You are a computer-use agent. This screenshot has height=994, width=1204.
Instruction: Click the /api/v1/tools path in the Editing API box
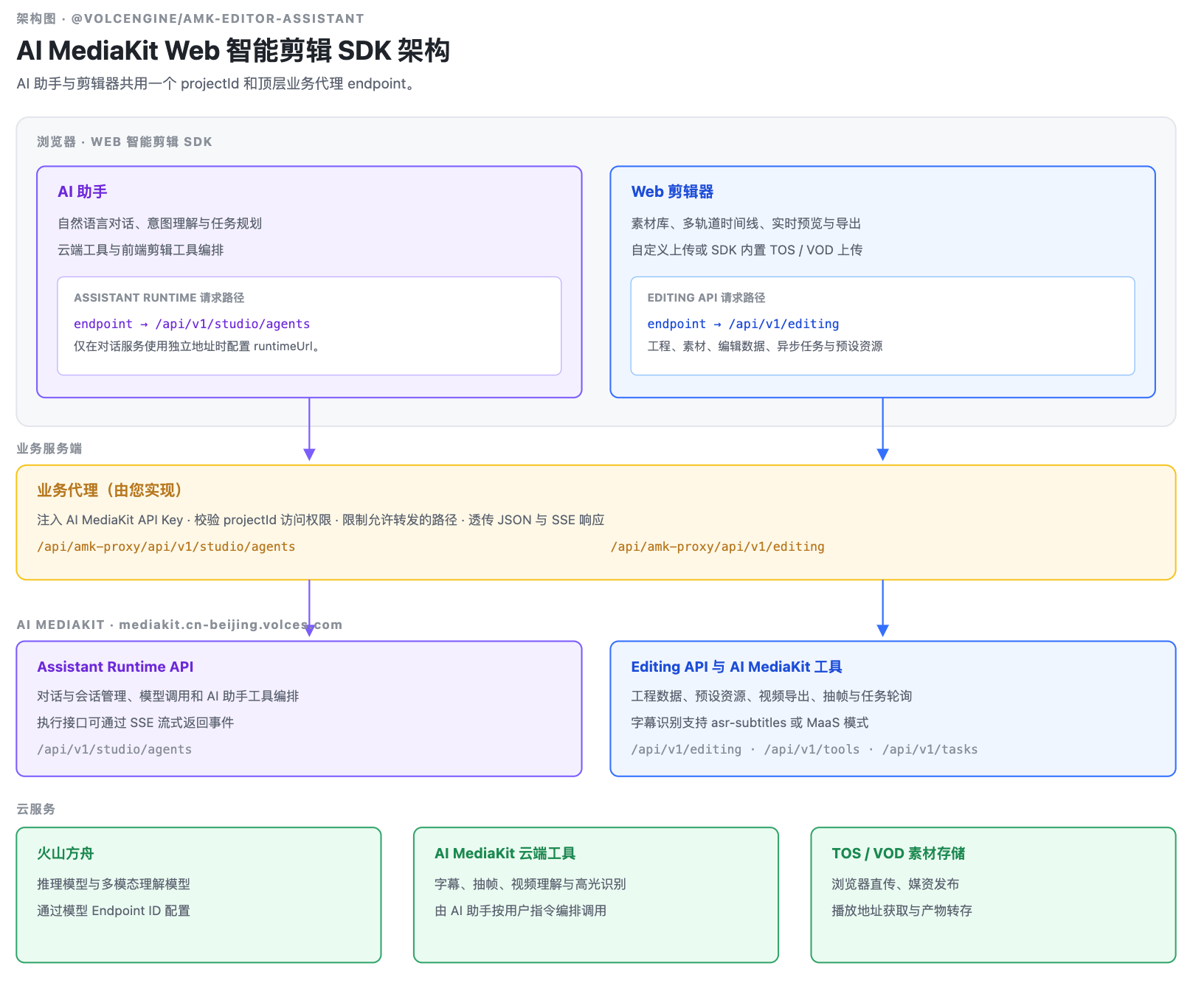[x=812, y=749]
